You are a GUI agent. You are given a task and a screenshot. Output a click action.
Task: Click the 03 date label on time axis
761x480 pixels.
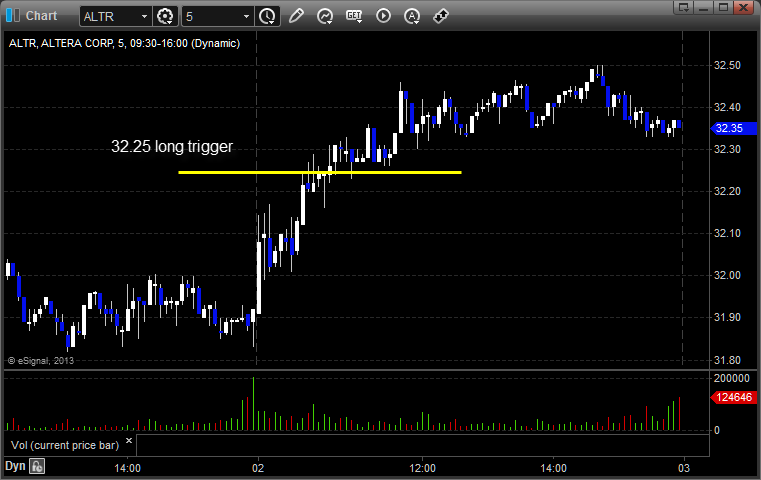tap(683, 468)
